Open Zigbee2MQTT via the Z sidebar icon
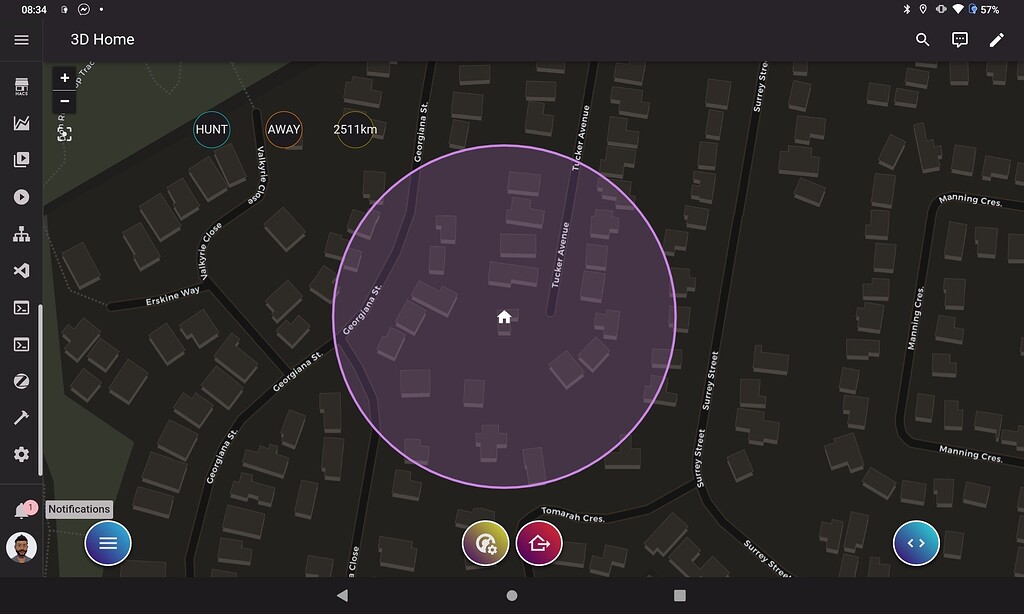The width and height of the screenshot is (1024, 614). [20, 381]
